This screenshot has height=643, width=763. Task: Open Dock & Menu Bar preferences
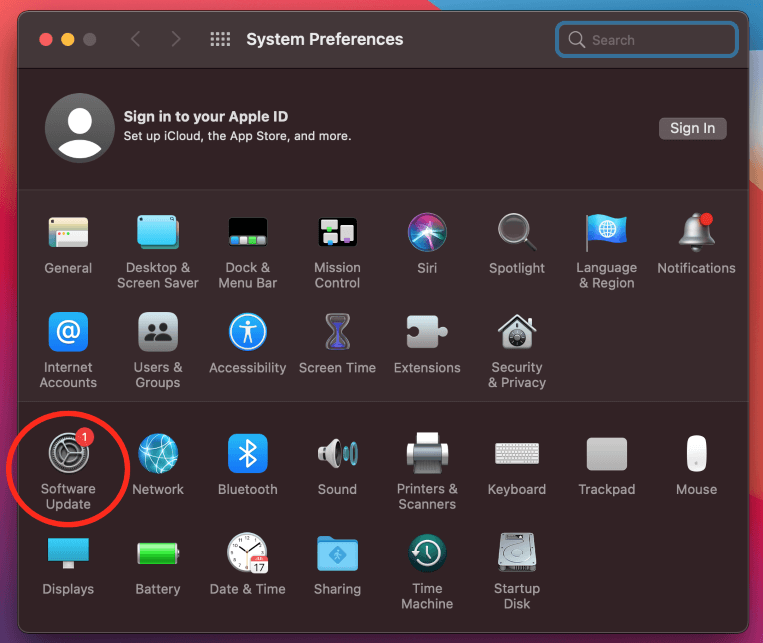(x=247, y=233)
